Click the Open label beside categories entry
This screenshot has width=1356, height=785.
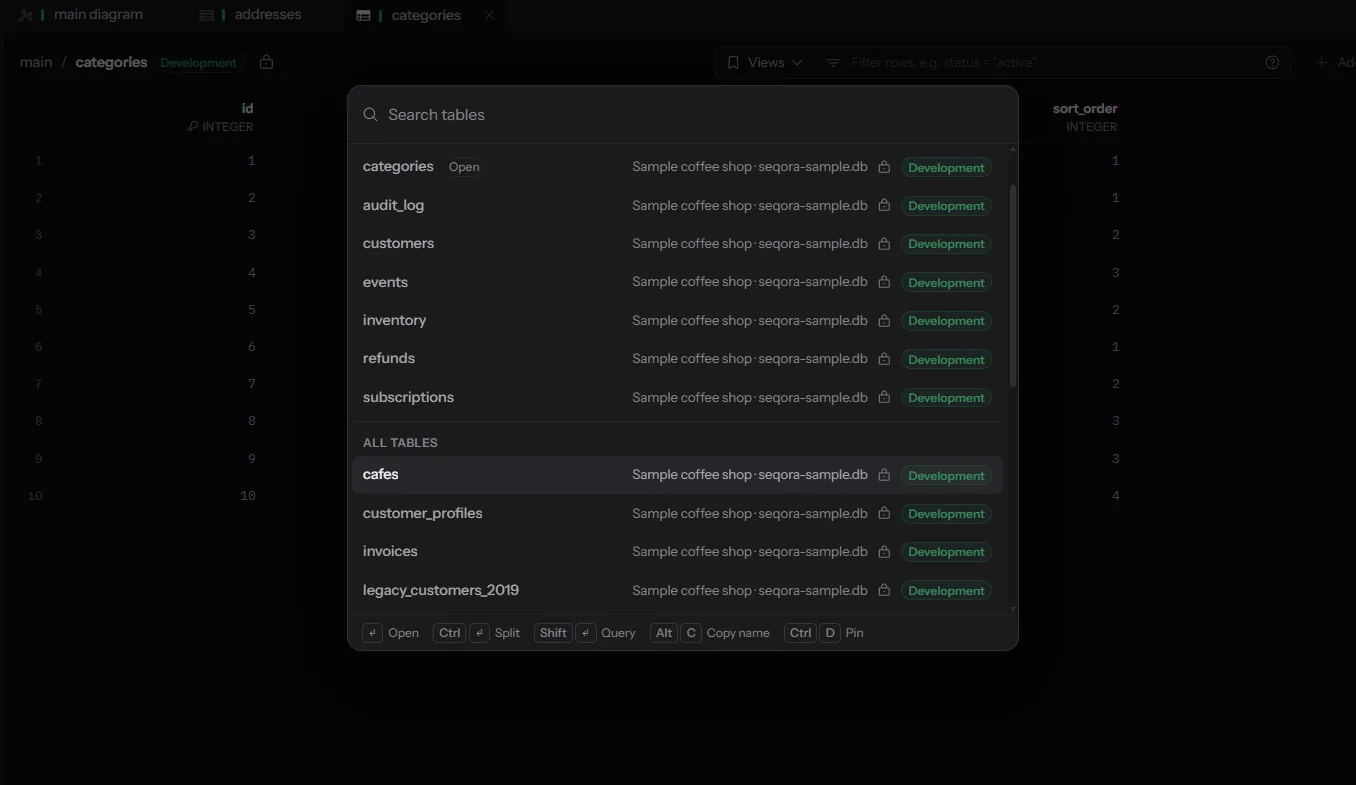click(464, 167)
